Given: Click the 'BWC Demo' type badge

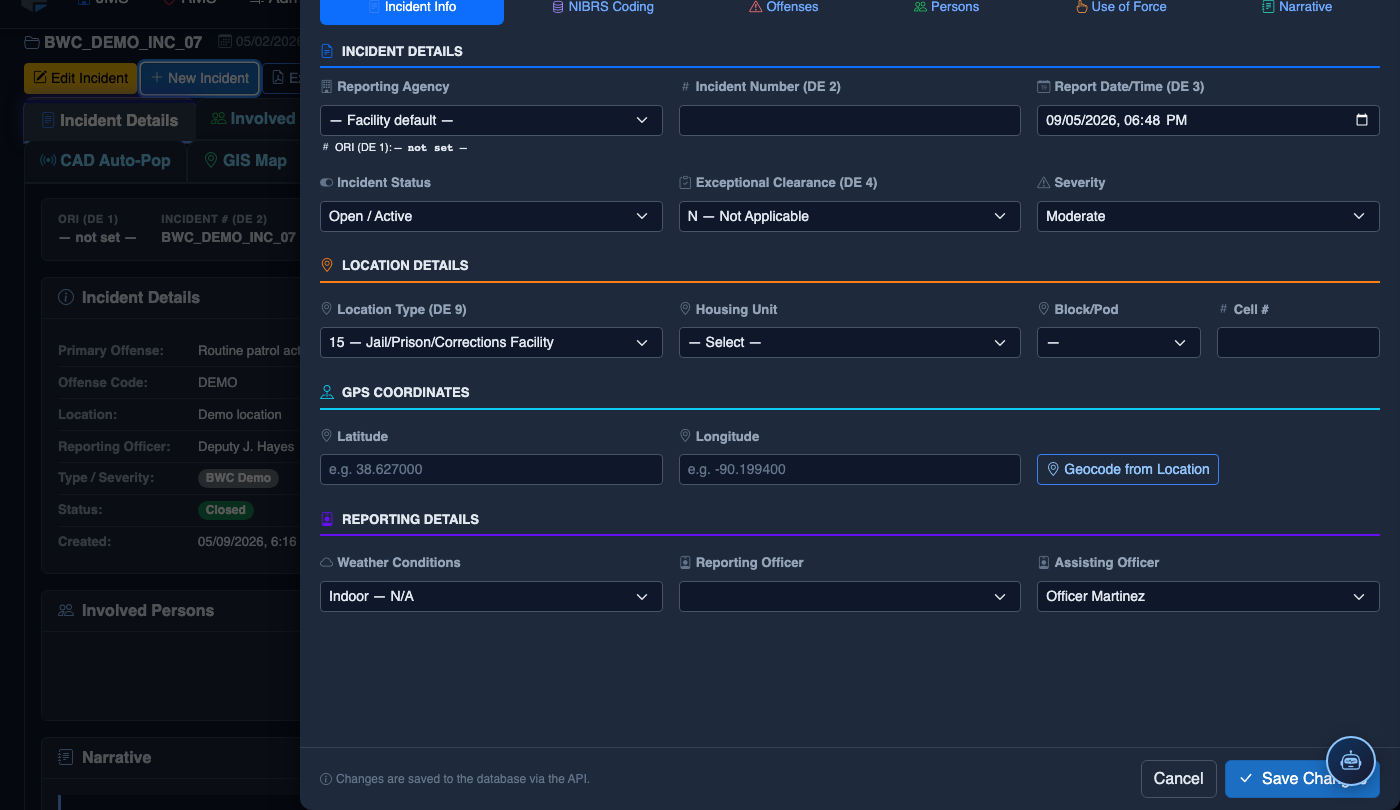Looking at the screenshot, I should pos(238,478).
